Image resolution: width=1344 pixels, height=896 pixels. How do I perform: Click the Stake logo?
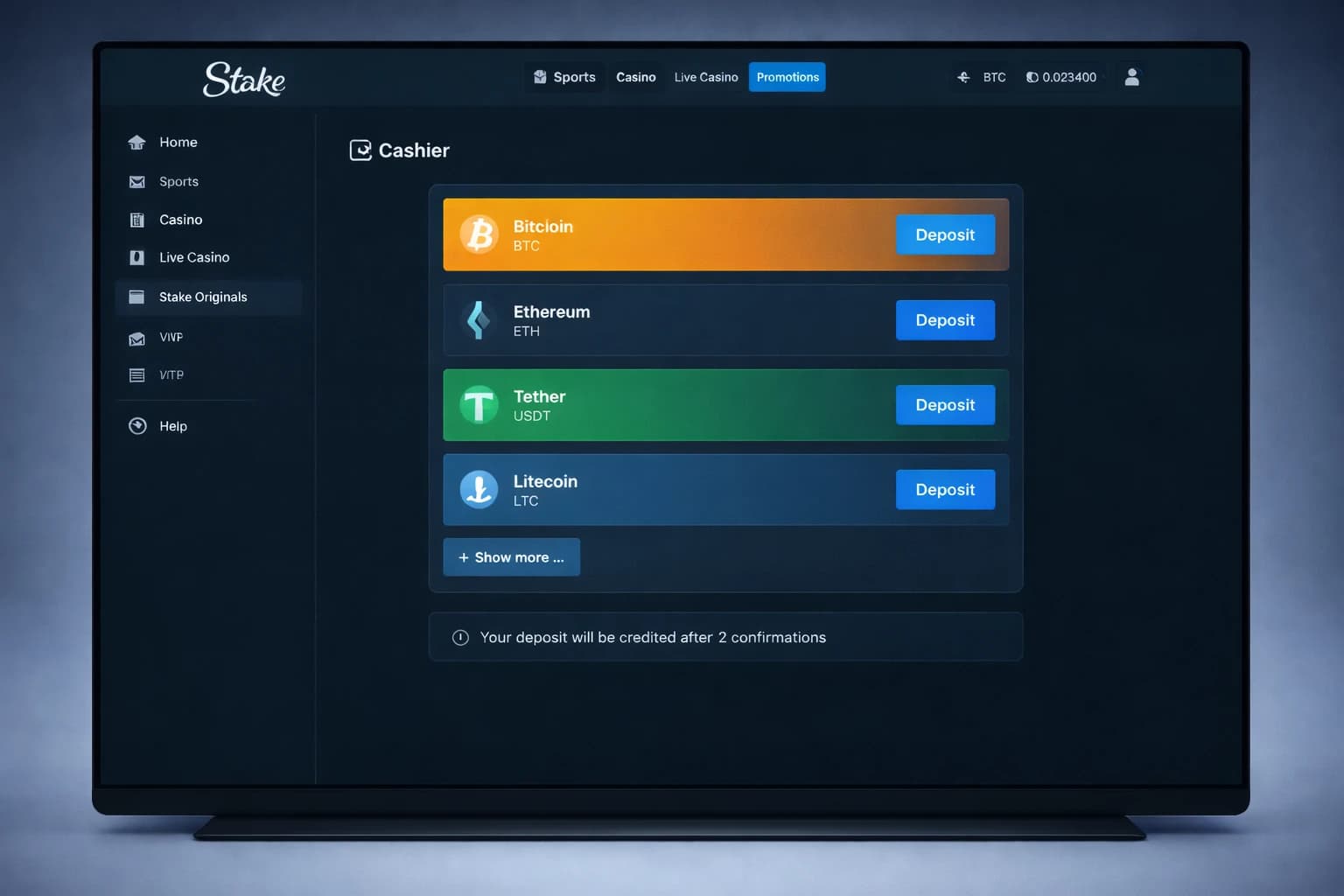(244, 79)
